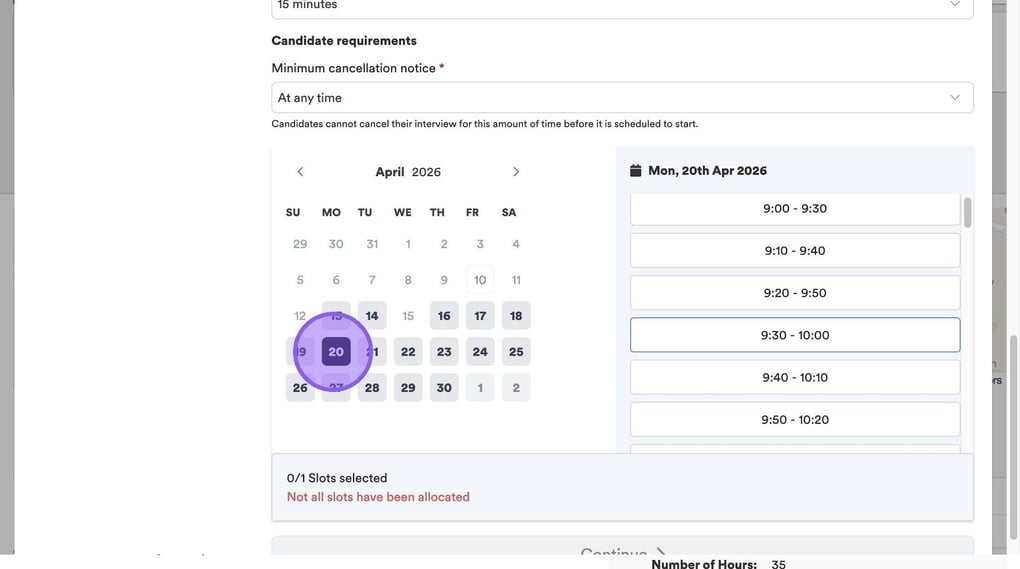
Task: Go to previous month in calendar
Action: click(300, 172)
